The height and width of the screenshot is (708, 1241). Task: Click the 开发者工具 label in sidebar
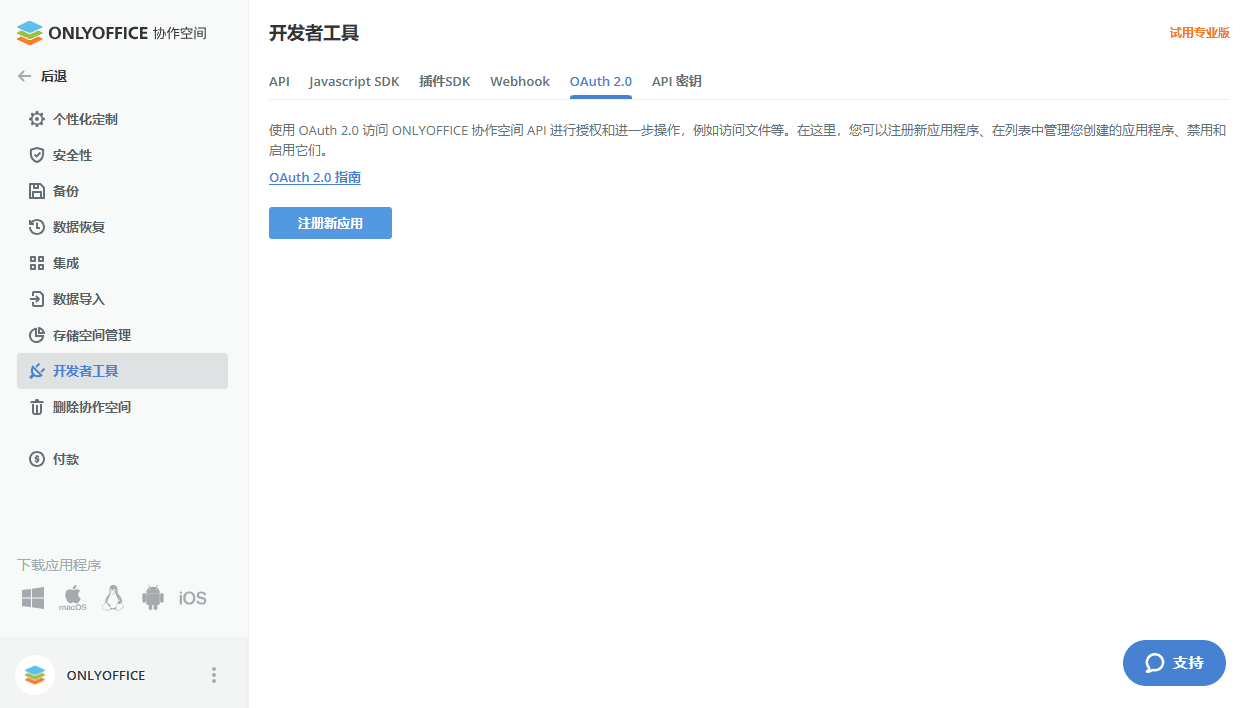tap(85, 371)
